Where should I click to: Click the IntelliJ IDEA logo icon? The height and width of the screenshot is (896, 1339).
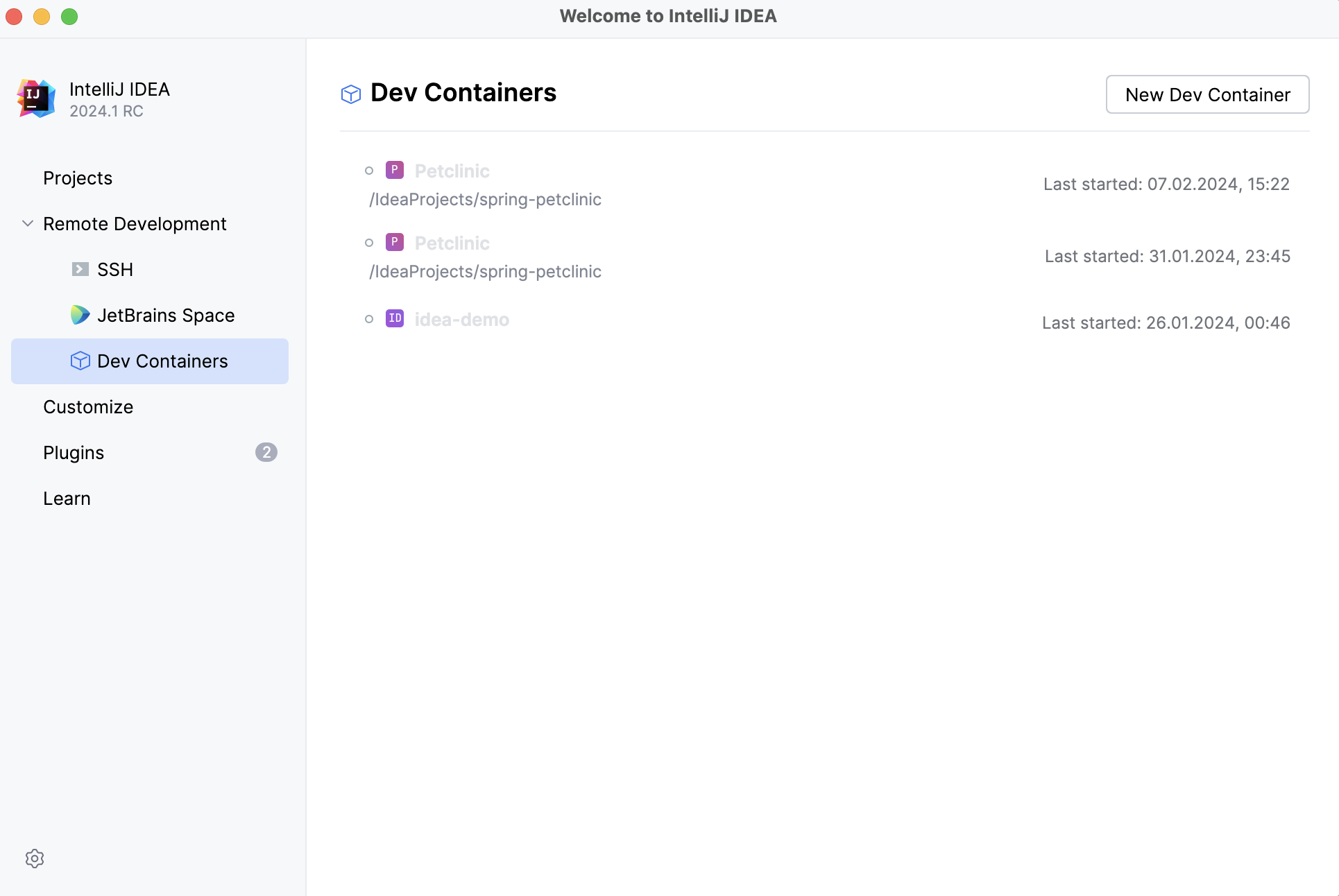coord(35,98)
